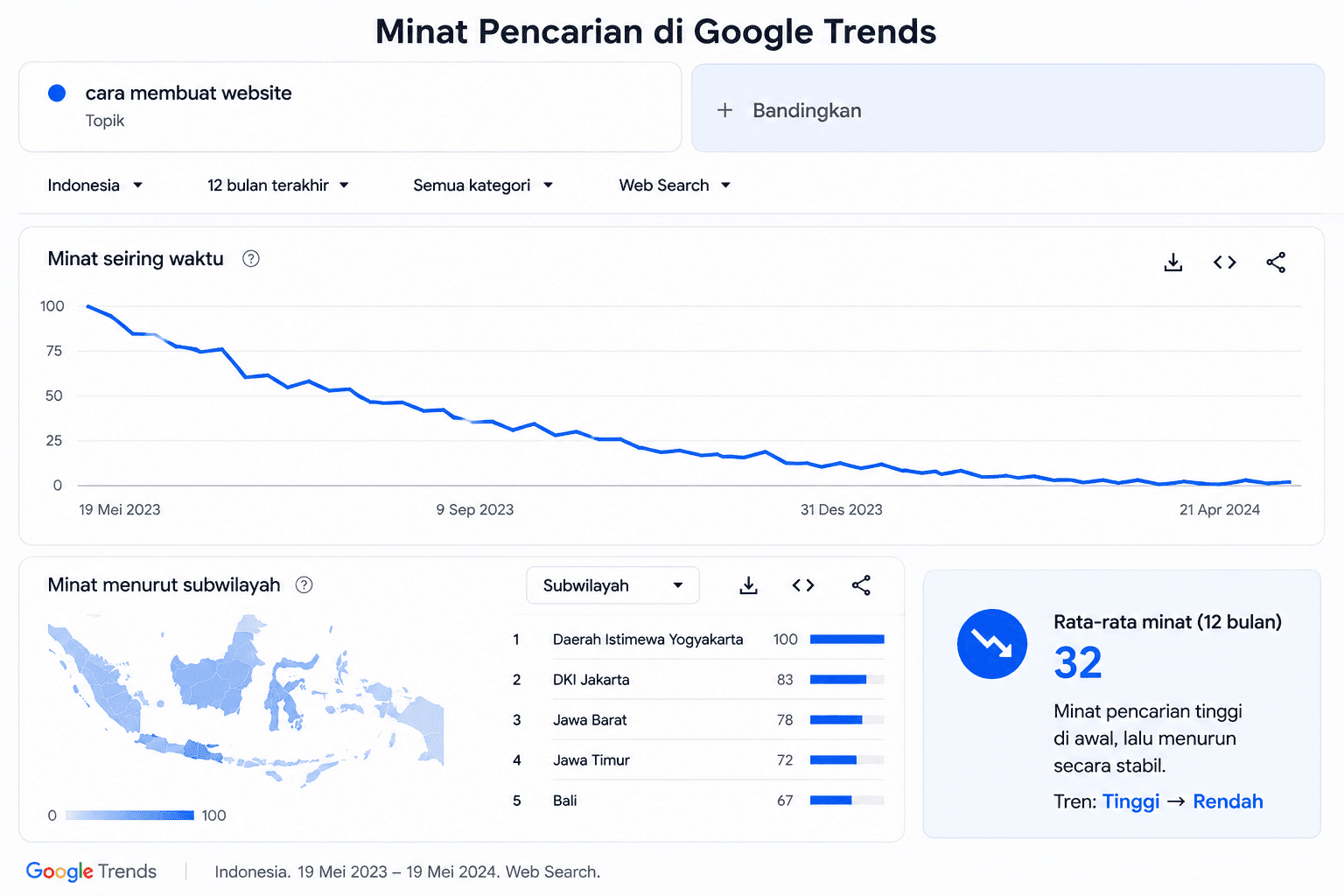Click help icon beside Minat menurut subwilayah

tap(304, 585)
